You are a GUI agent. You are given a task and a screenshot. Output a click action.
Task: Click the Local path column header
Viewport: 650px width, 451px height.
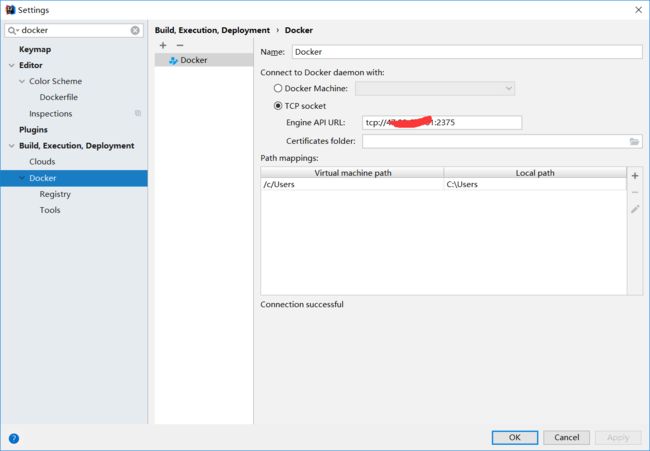click(535, 173)
